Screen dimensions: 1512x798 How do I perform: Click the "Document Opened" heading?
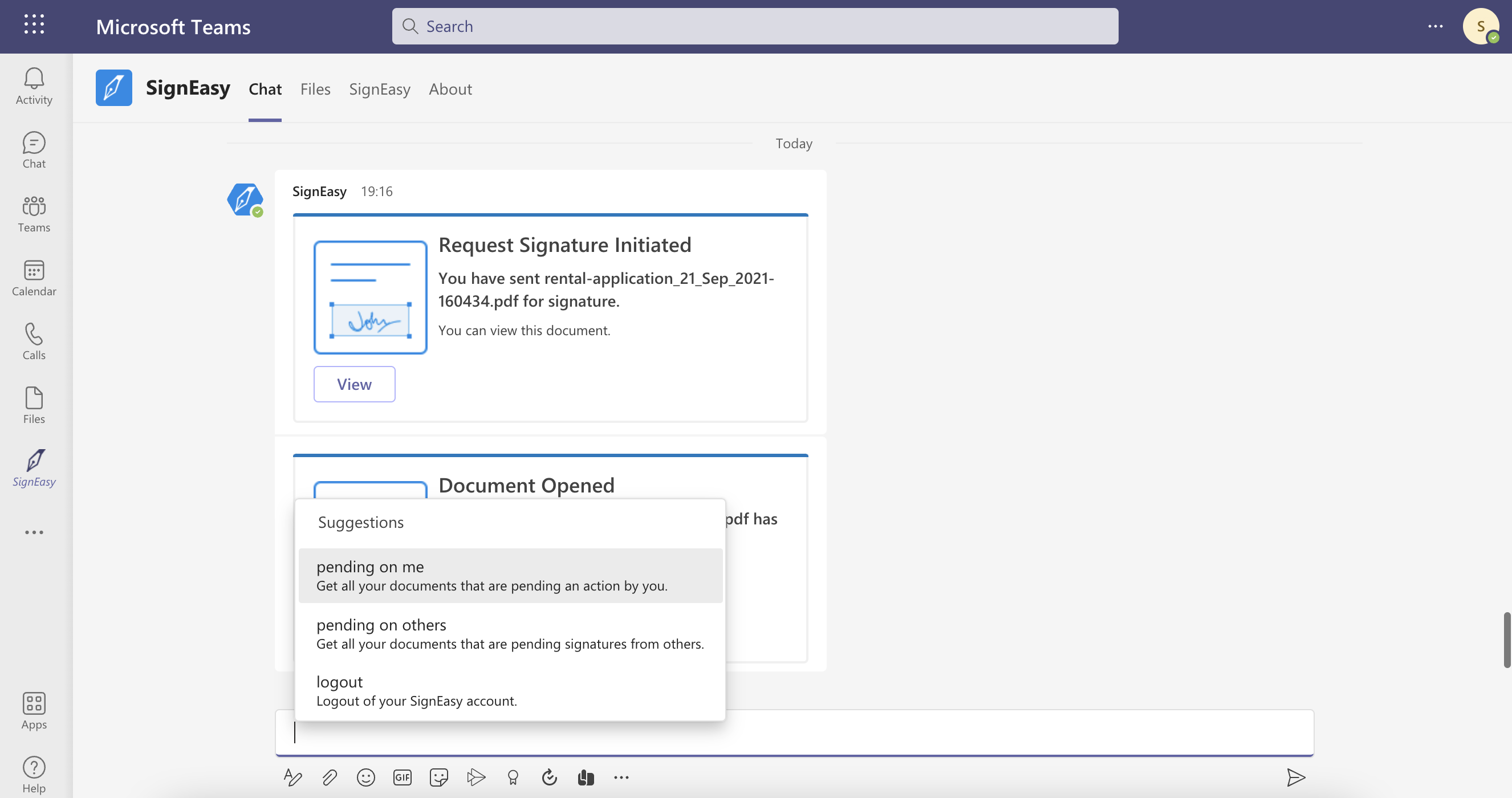coord(526,485)
